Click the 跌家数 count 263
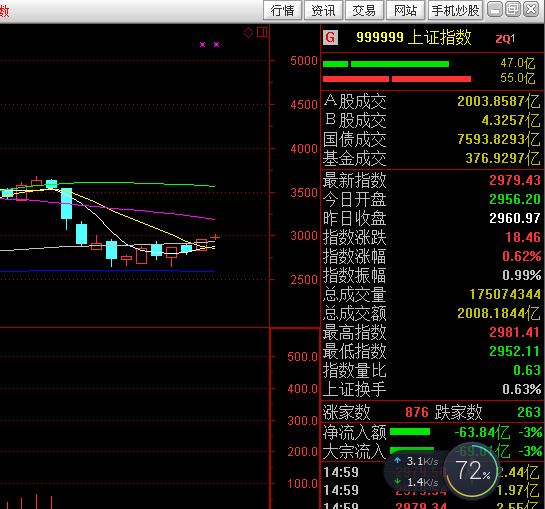Image resolution: width=545 pixels, height=509 pixels. [x=529, y=412]
